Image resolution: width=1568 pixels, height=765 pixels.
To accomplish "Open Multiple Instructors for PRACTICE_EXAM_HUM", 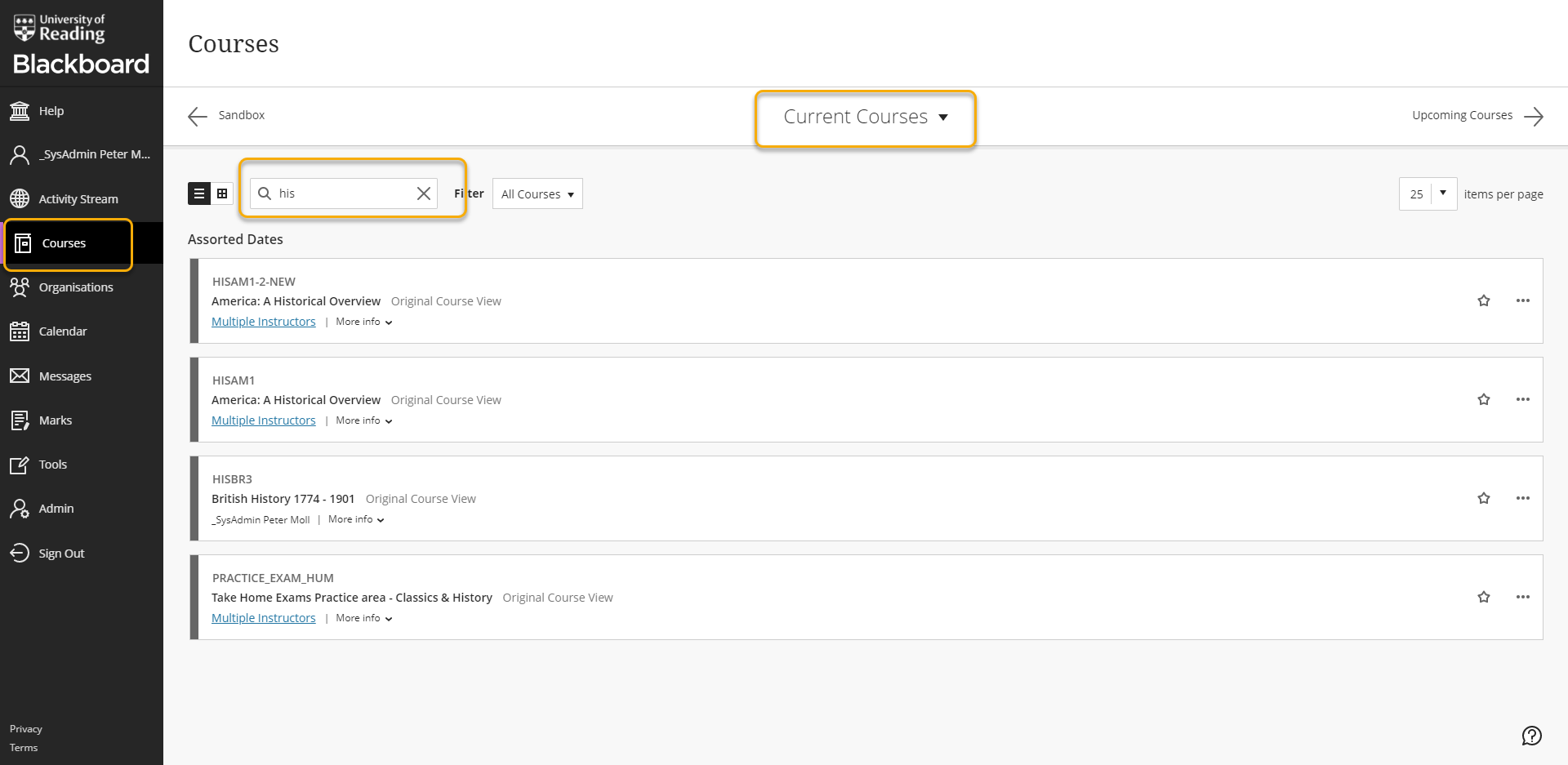I will click(x=264, y=618).
